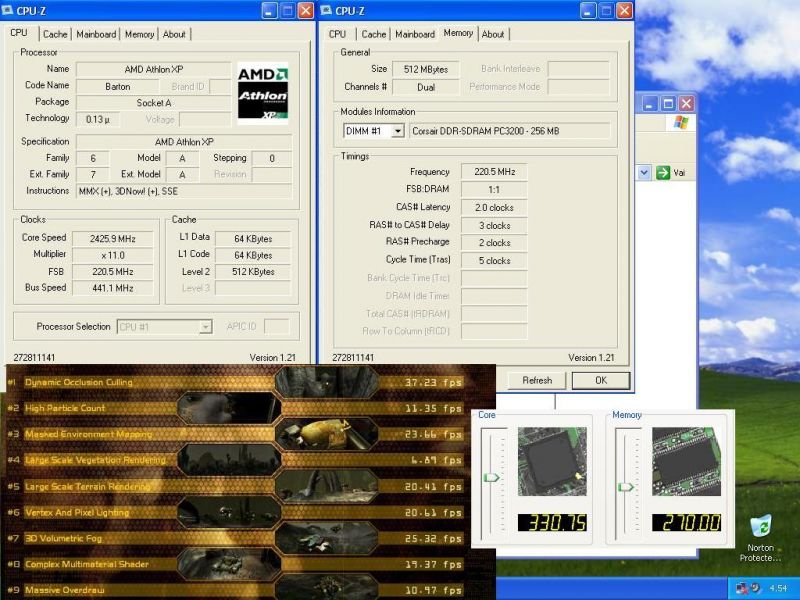Screen dimensions: 800x600
Task: Click the Bus Speed value 441.1 MHz
Action: (113, 288)
